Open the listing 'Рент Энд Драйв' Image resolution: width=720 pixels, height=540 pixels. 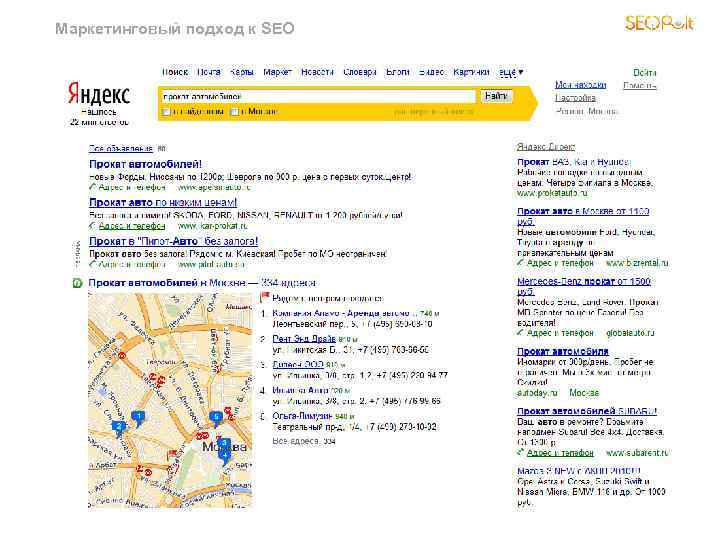coord(304,339)
